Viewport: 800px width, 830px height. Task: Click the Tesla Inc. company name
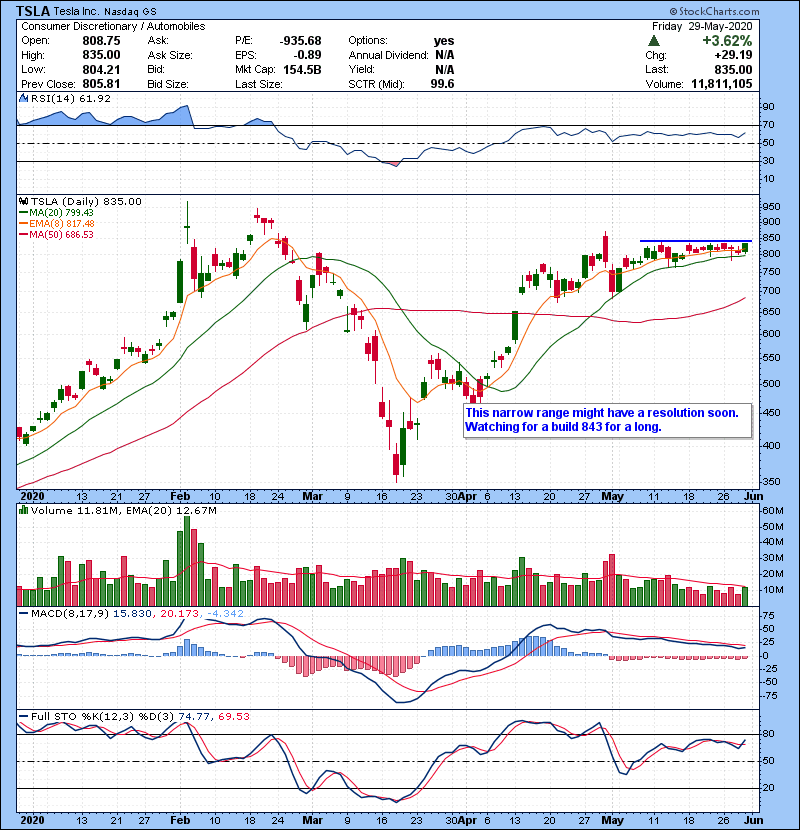pos(77,12)
